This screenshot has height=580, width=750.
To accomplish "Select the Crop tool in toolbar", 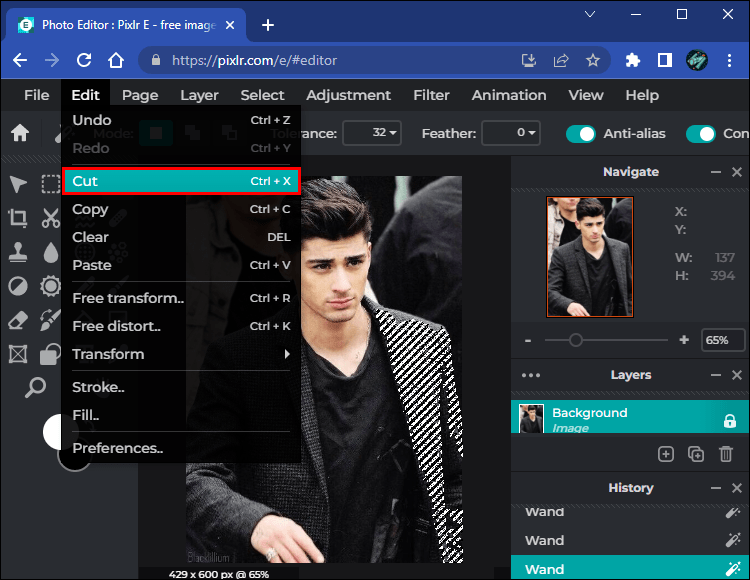I will tap(18, 218).
